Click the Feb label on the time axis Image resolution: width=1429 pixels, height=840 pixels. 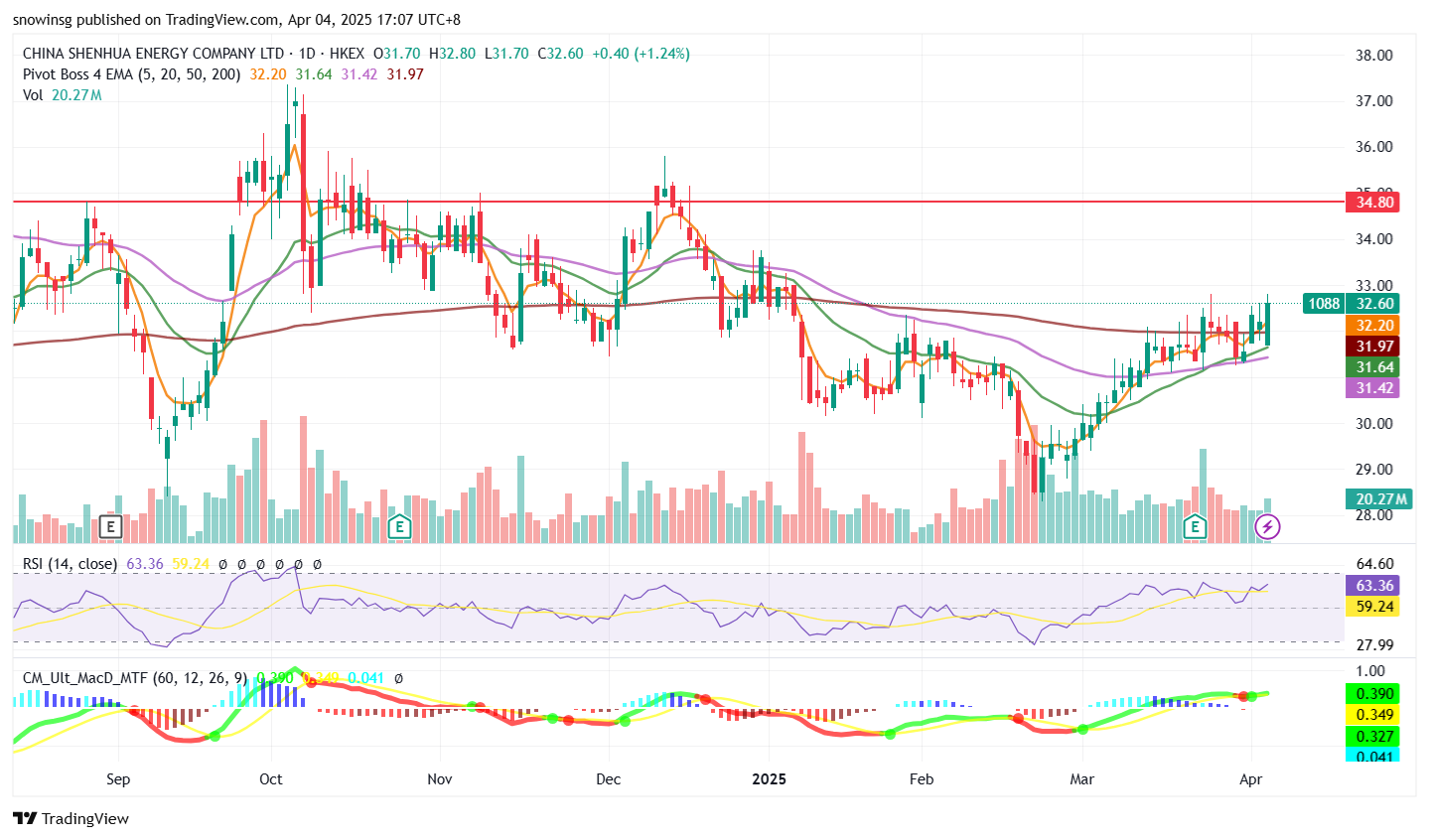click(x=922, y=779)
